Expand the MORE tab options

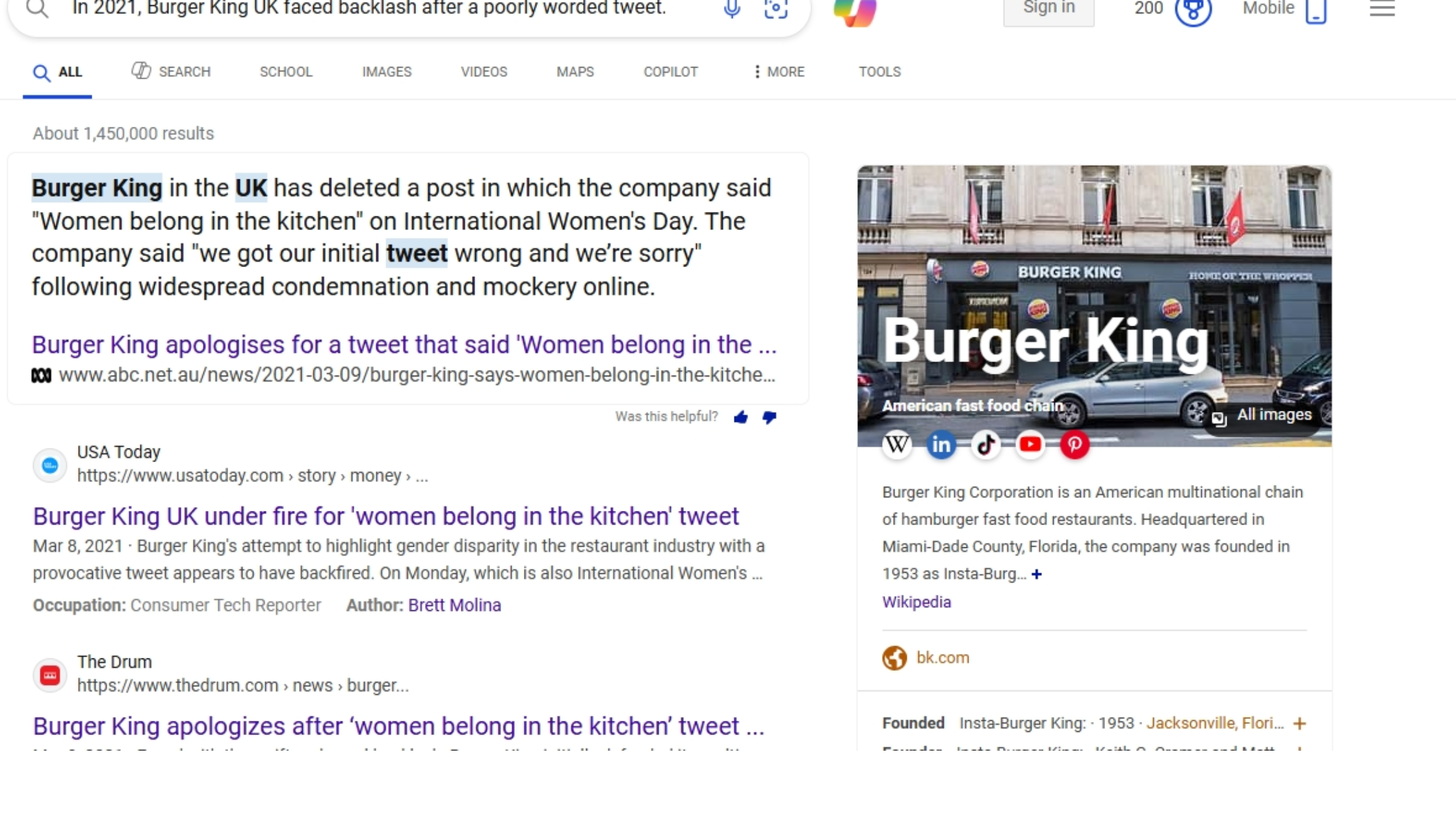(x=779, y=72)
